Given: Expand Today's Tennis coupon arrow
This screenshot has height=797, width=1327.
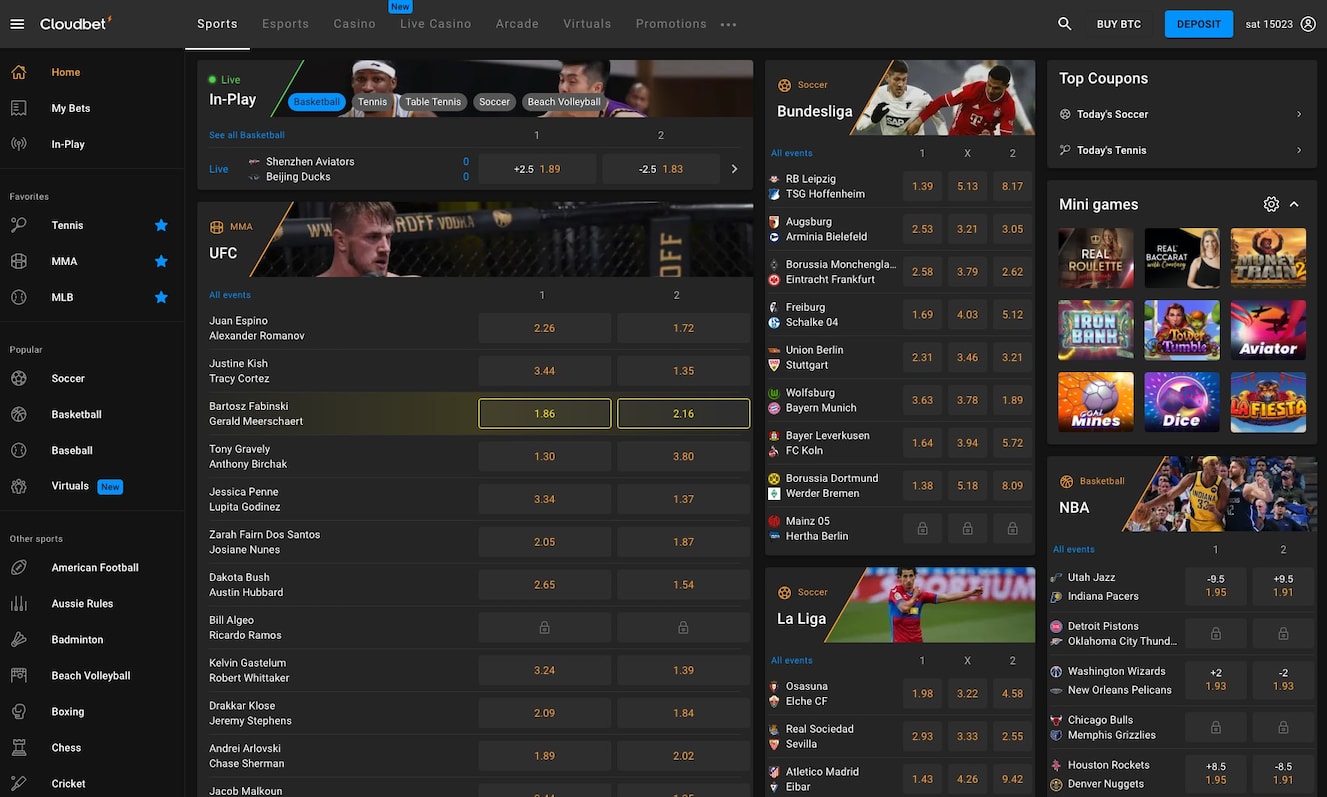Looking at the screenshot, I should [1299, 150].
